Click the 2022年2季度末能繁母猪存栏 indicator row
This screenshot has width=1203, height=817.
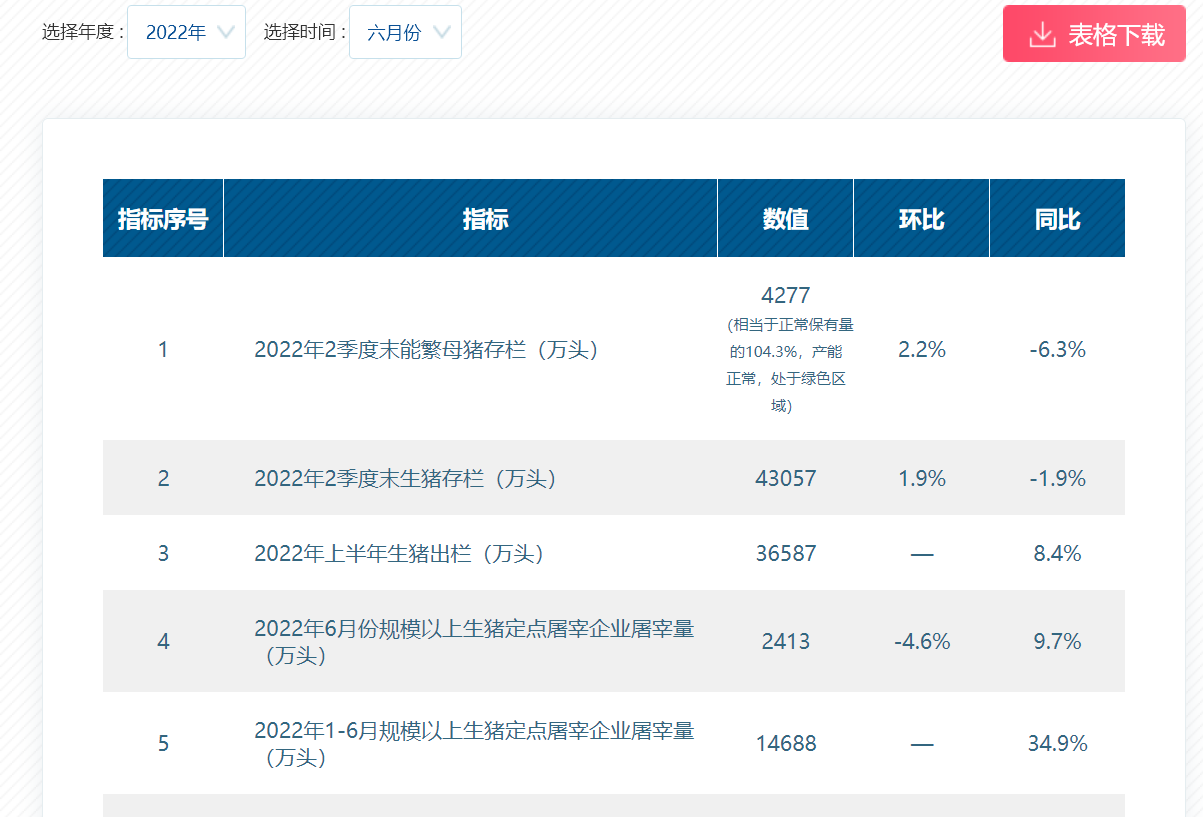(425, 350)
